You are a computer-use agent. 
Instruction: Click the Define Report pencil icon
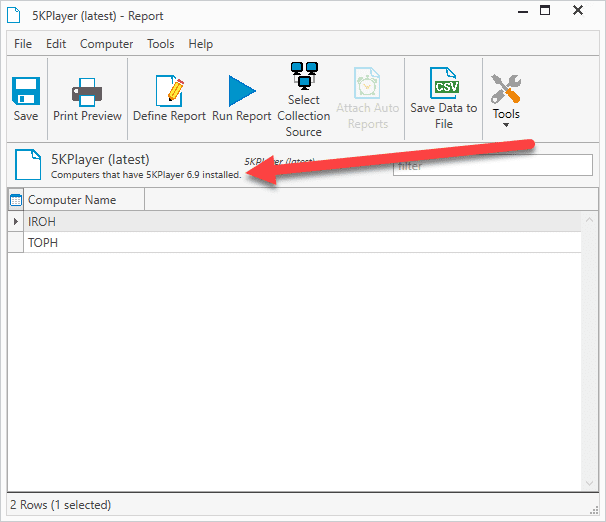[170, 91]
